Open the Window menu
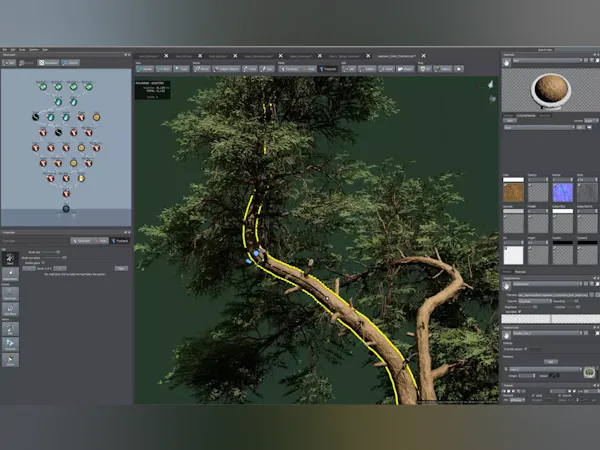This screenshot has height=450, width=600. (34, 50)
